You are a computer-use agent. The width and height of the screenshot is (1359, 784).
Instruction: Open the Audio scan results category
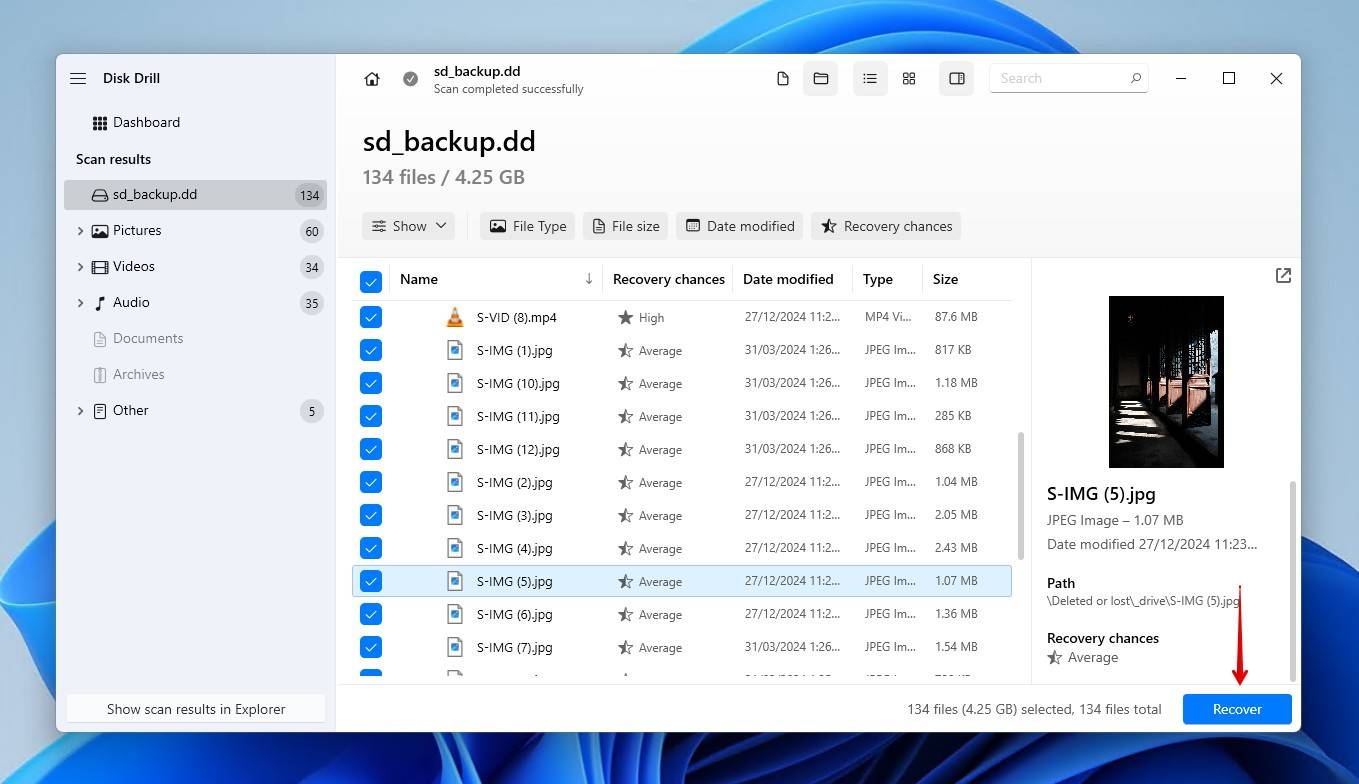click(x=134, y=302)
